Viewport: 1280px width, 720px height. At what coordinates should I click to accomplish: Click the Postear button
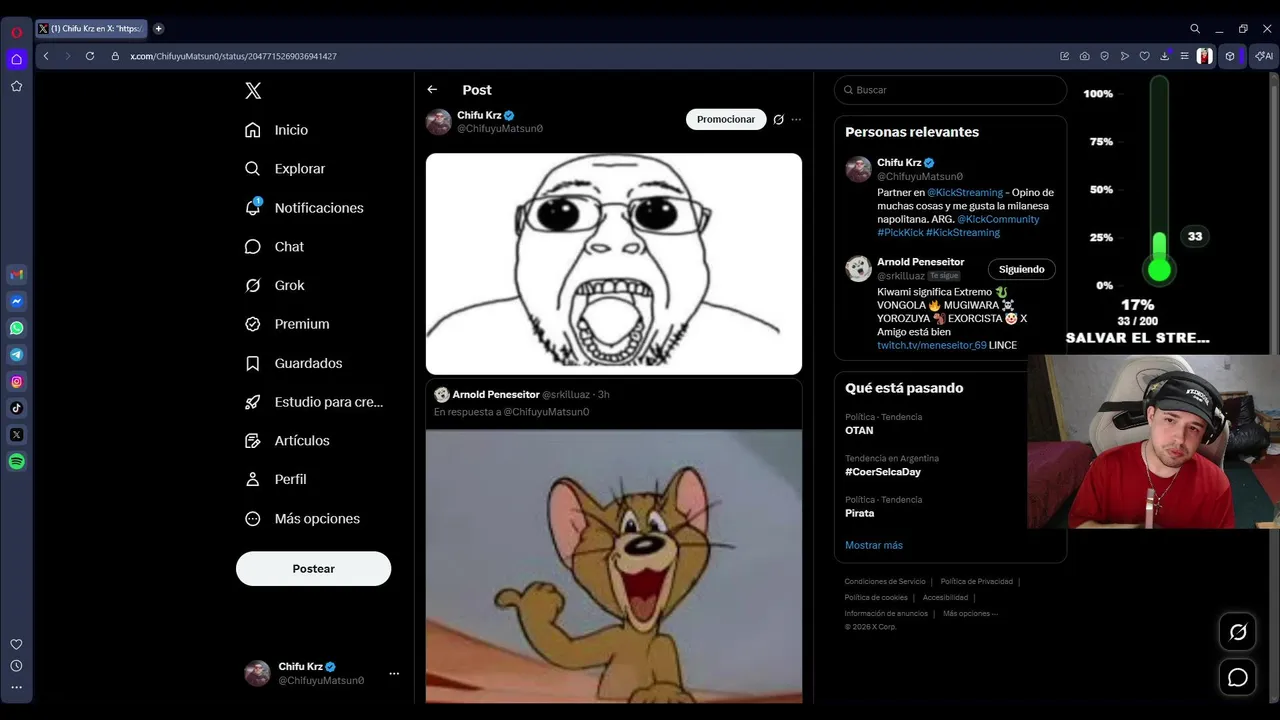313,568
